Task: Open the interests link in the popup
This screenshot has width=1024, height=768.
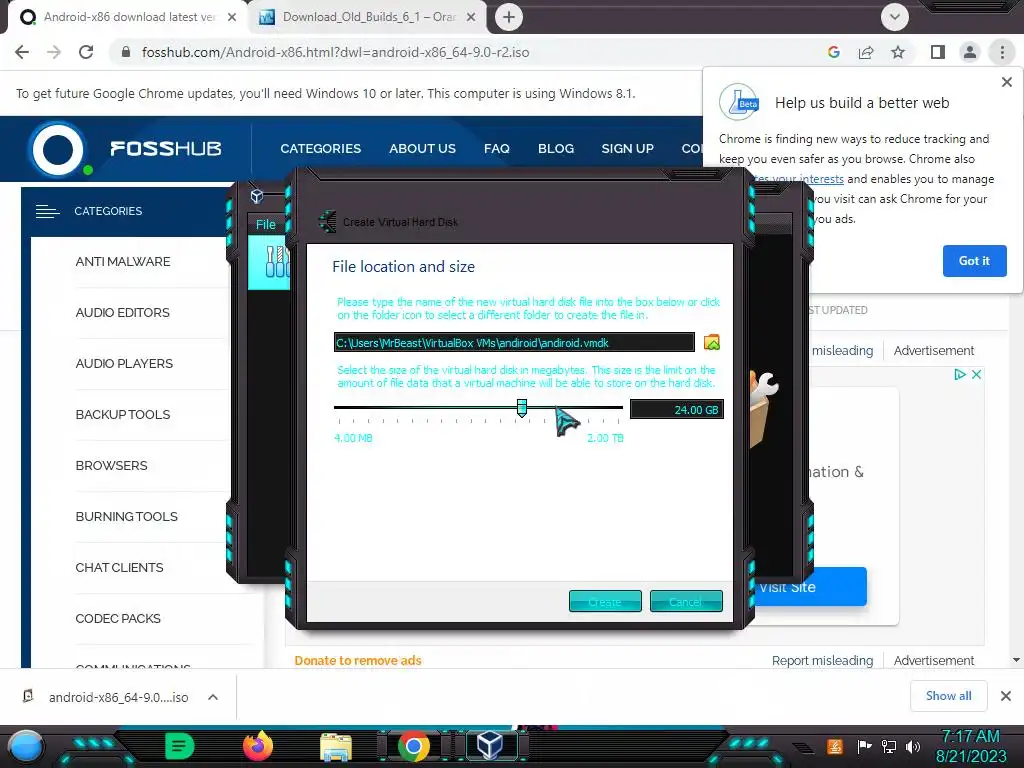Action: click(822, 179)
